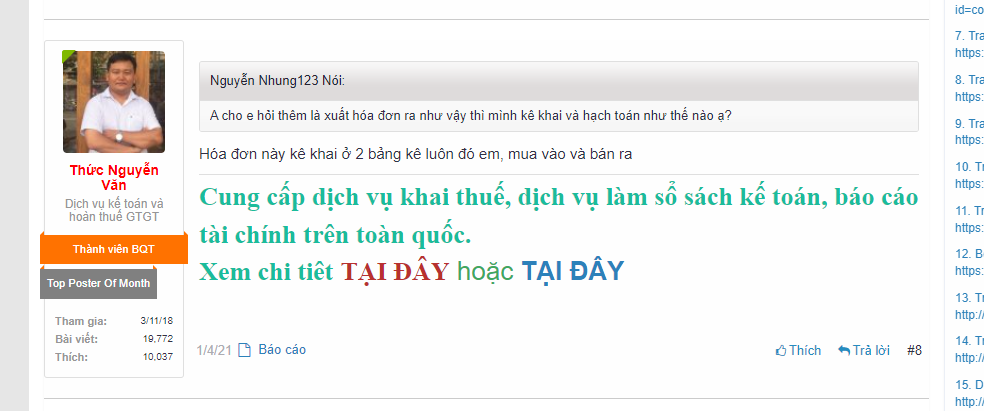This screenshot has height=411, width=984.
Task: Click the reply arrow icon beside Trả lời
Action: (844, 351)
